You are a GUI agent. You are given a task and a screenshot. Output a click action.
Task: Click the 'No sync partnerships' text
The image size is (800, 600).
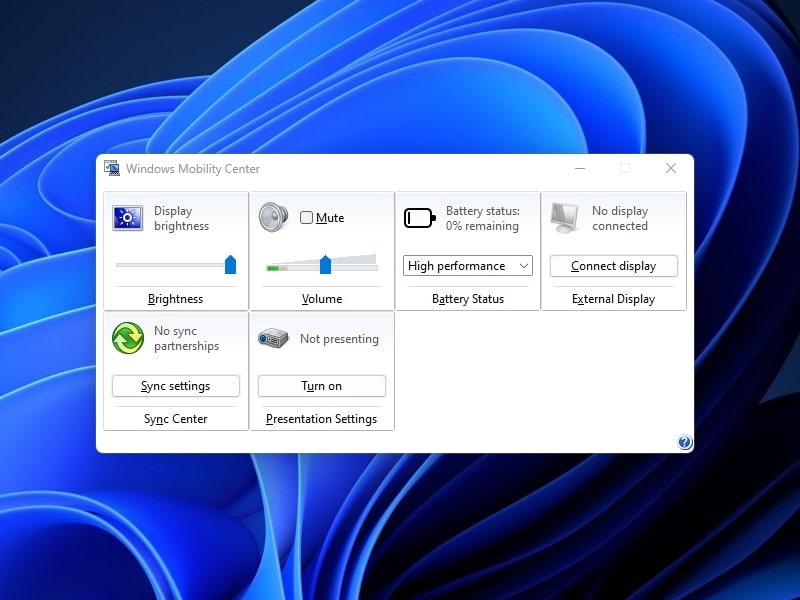(x=186, y=338)
